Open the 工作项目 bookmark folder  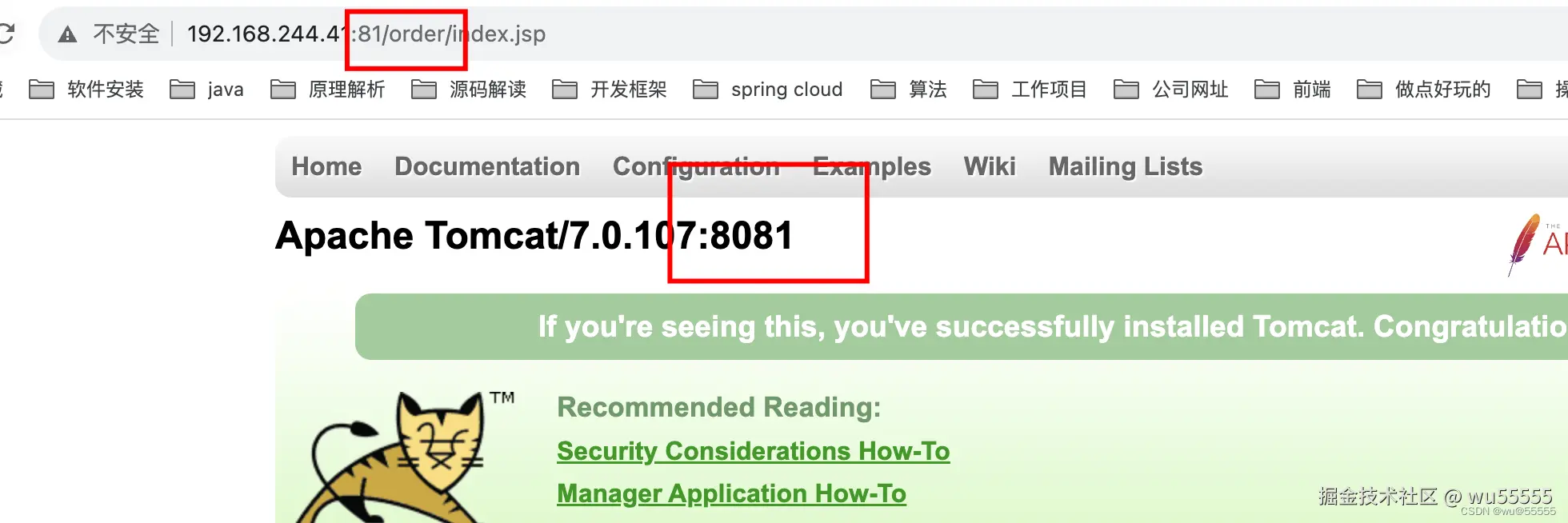pyautogui.click(x=1030, y=89)
